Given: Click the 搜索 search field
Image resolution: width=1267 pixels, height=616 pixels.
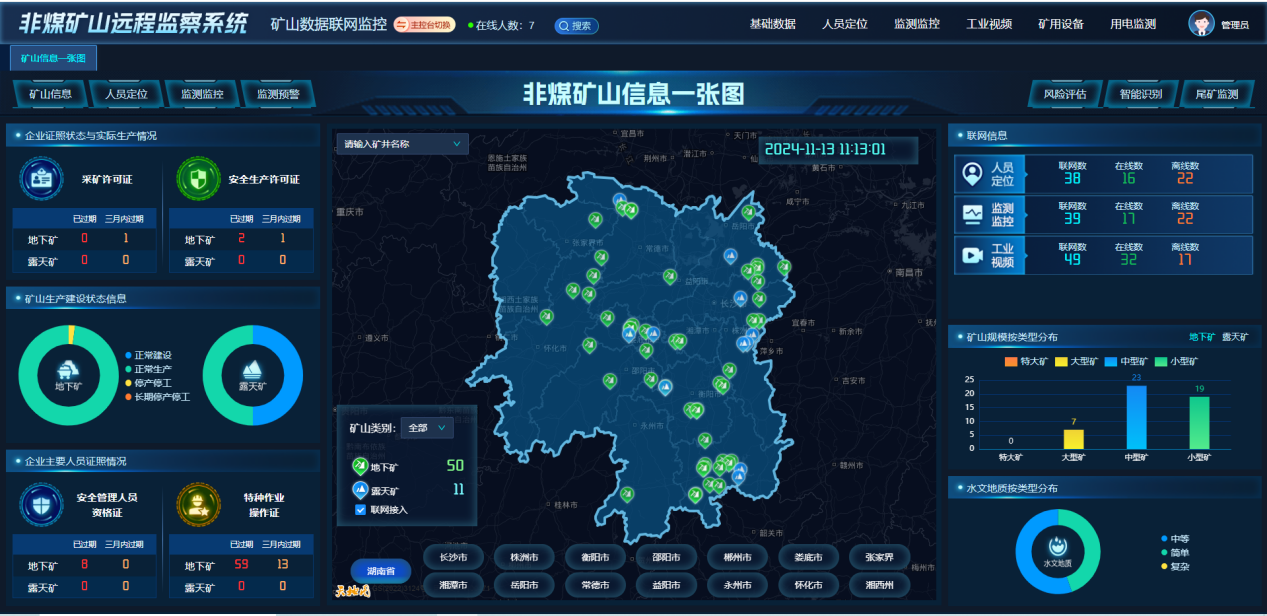Looking at the screenshot, I should [577, 26].
